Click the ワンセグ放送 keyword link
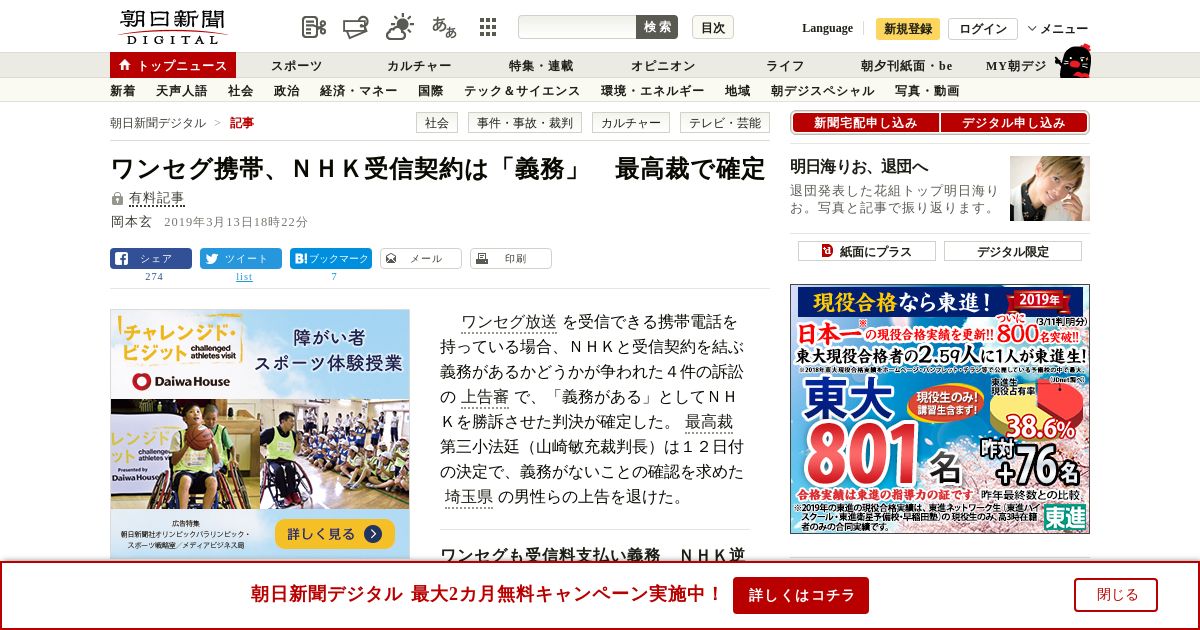The width and height of the screenshot is (1200, 630). [509, 322]
